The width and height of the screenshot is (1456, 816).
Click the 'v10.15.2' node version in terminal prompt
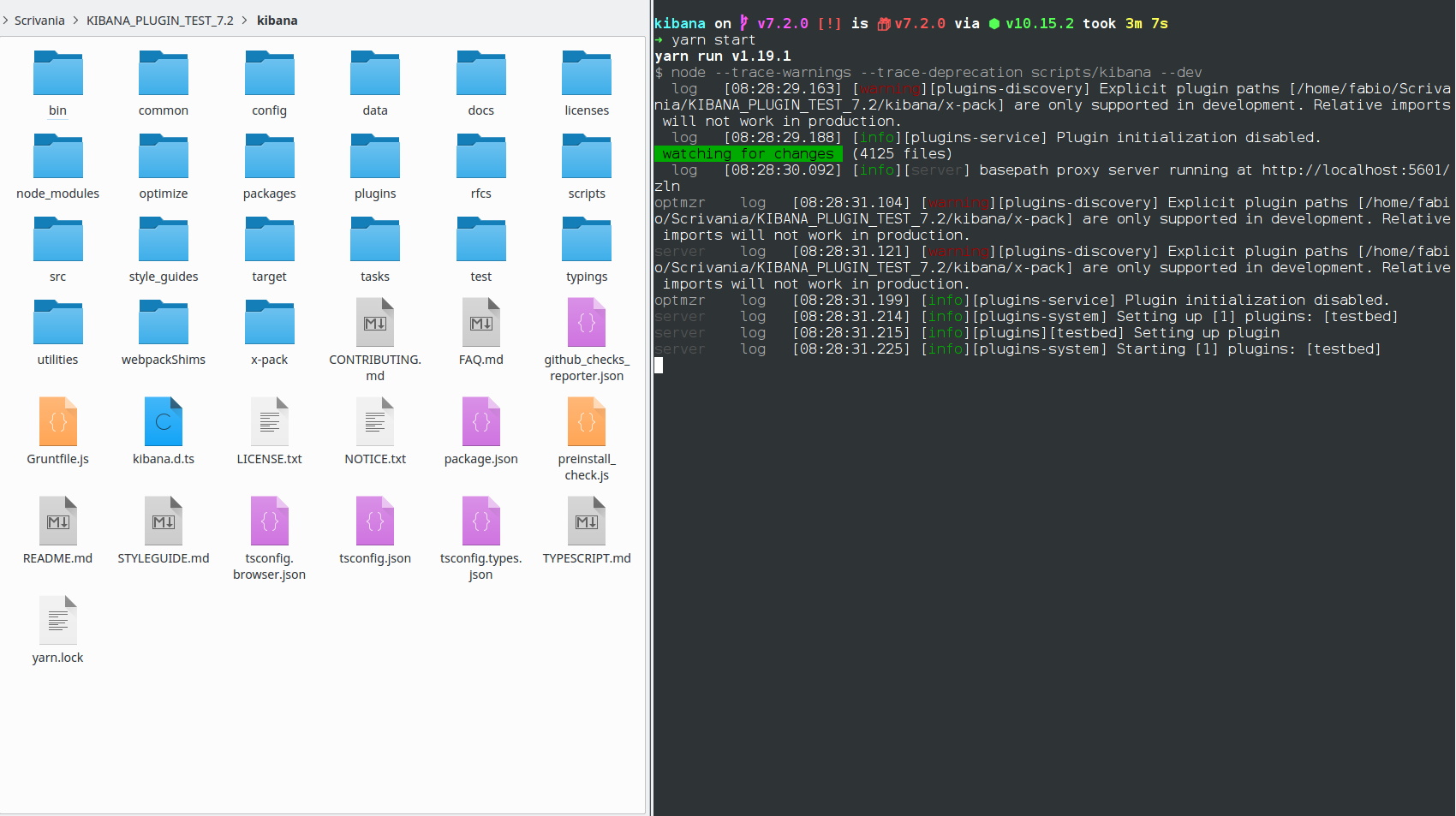1040,24
